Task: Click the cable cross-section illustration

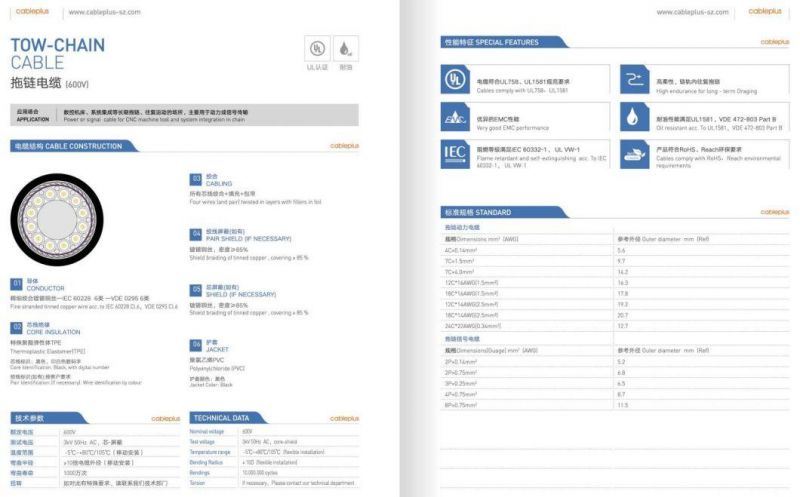Action: (57, 219)
